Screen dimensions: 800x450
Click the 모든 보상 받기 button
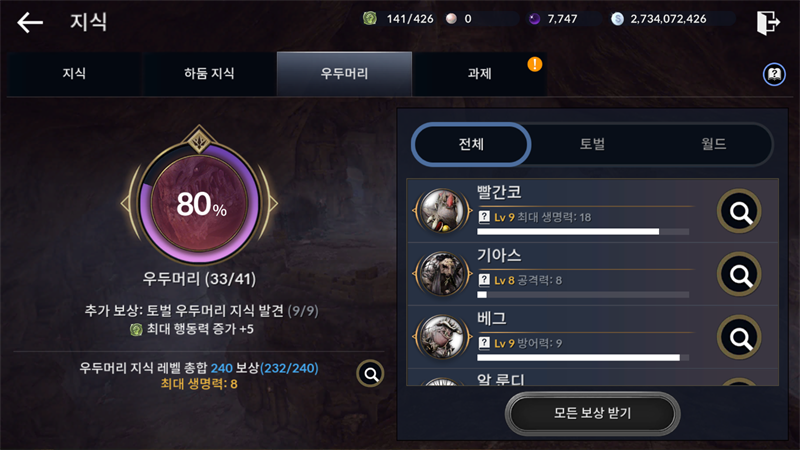(x=592, y=413)
